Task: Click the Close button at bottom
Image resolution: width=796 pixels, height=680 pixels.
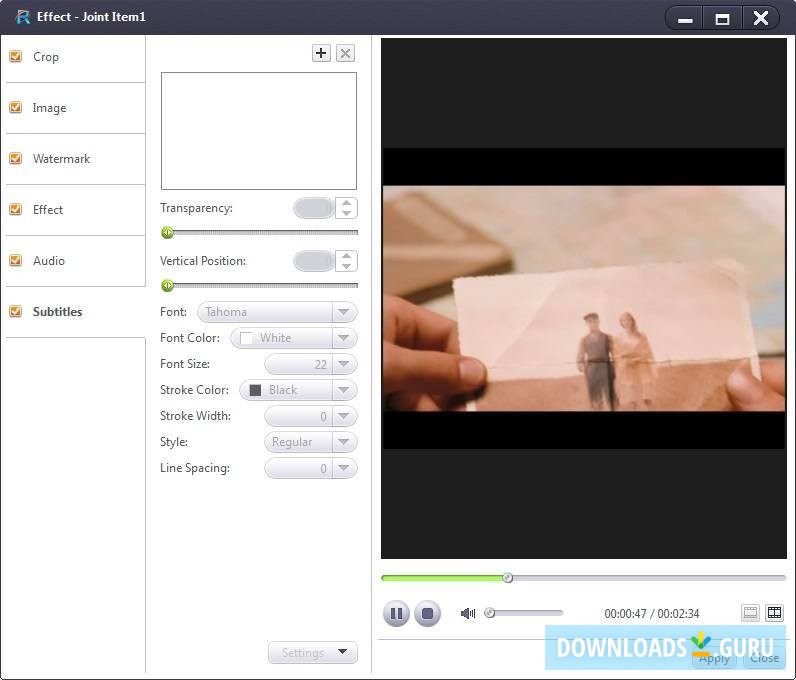Action: 764,659
